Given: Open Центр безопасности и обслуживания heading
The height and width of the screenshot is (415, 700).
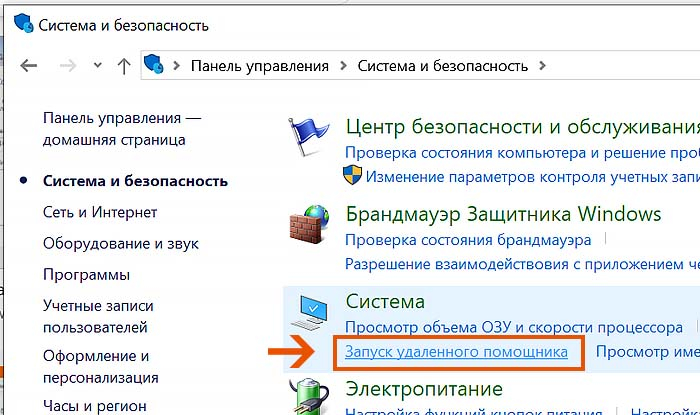Looking at the screenshot, I should click(x=523, y=127).
